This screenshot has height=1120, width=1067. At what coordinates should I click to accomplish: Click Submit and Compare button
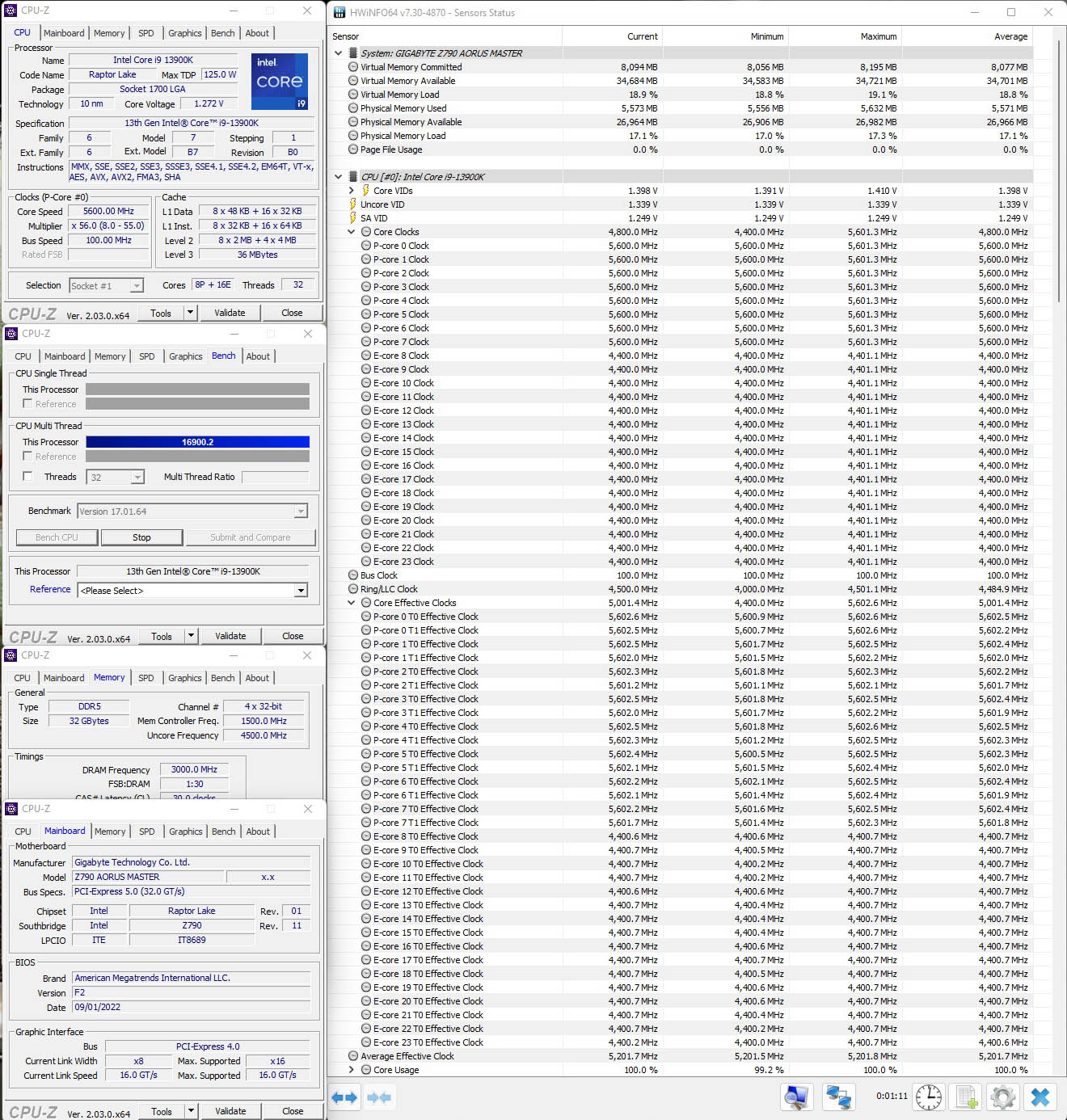tap(250, 537)
